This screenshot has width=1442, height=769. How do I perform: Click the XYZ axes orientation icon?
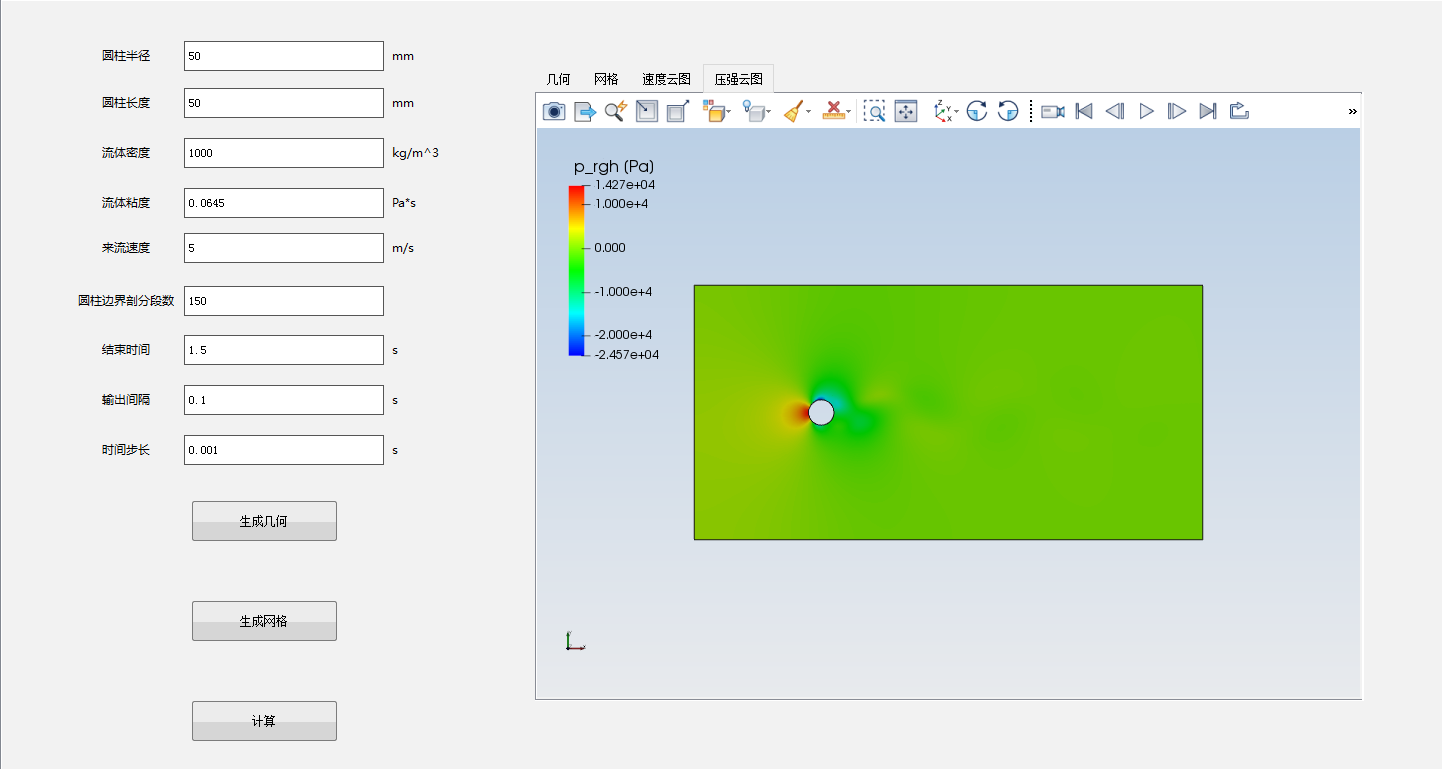(x=942, y=111)
